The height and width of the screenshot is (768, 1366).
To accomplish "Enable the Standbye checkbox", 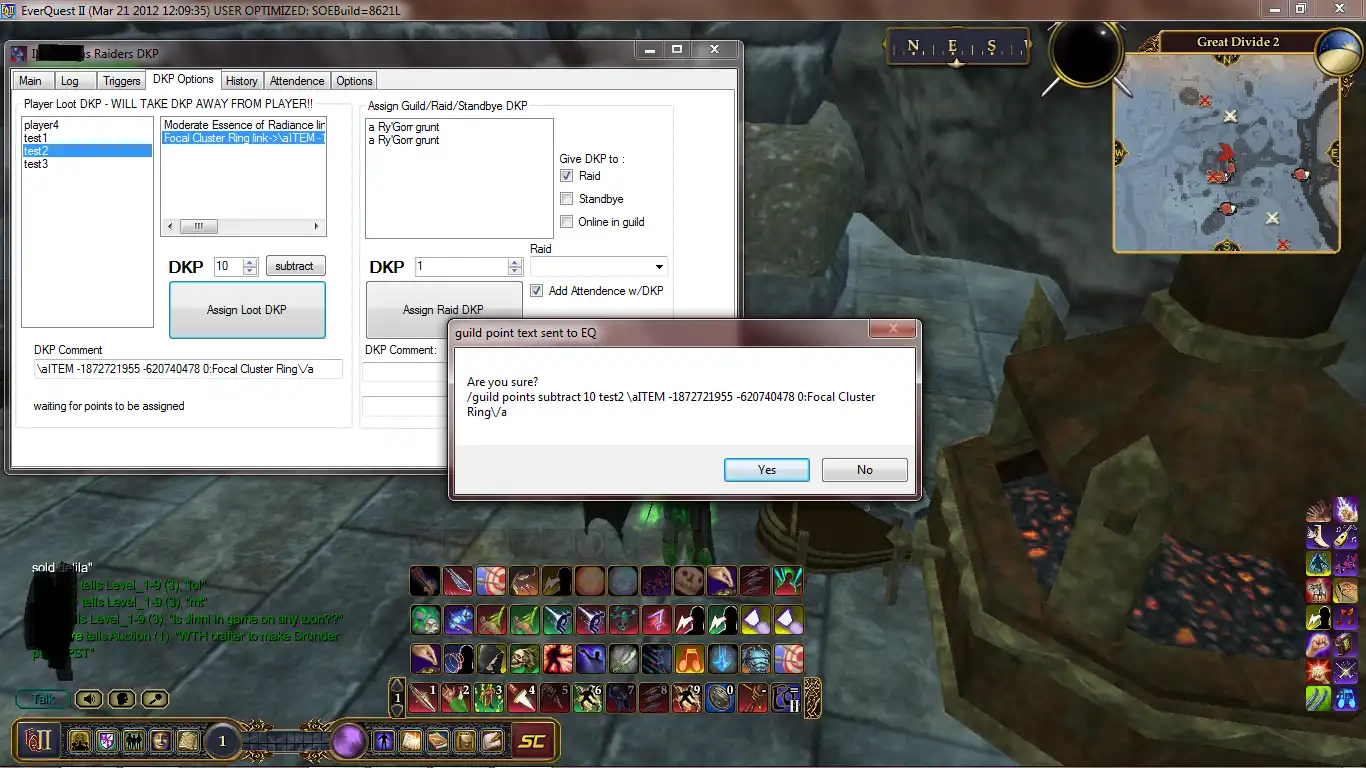I will coord(567,199).
